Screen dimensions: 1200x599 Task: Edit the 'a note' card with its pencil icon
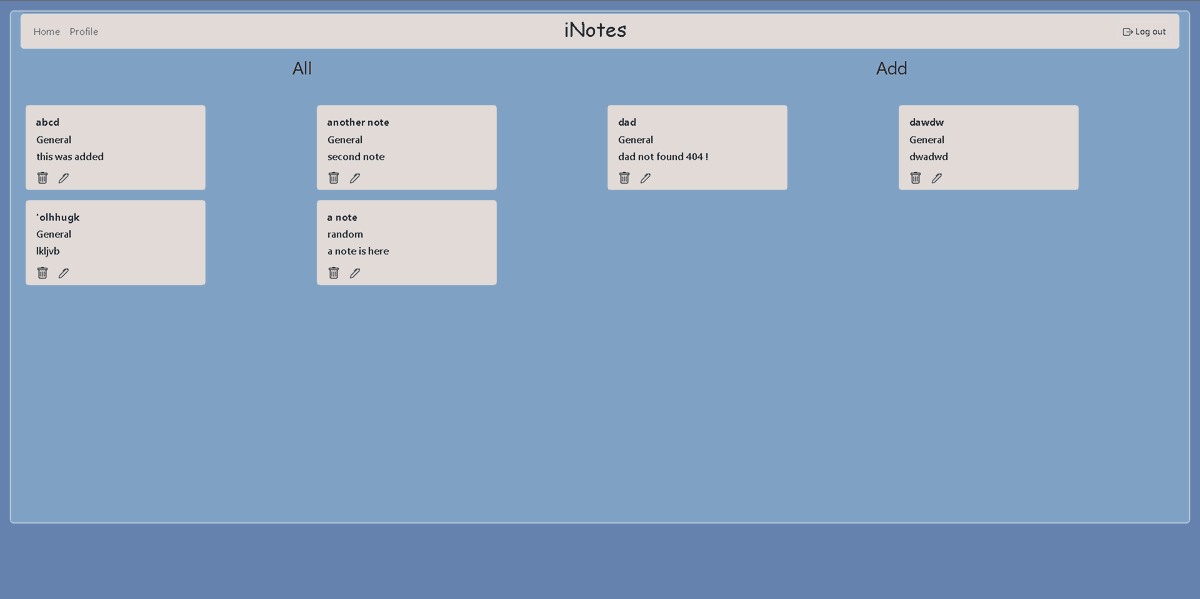point(355,273)
